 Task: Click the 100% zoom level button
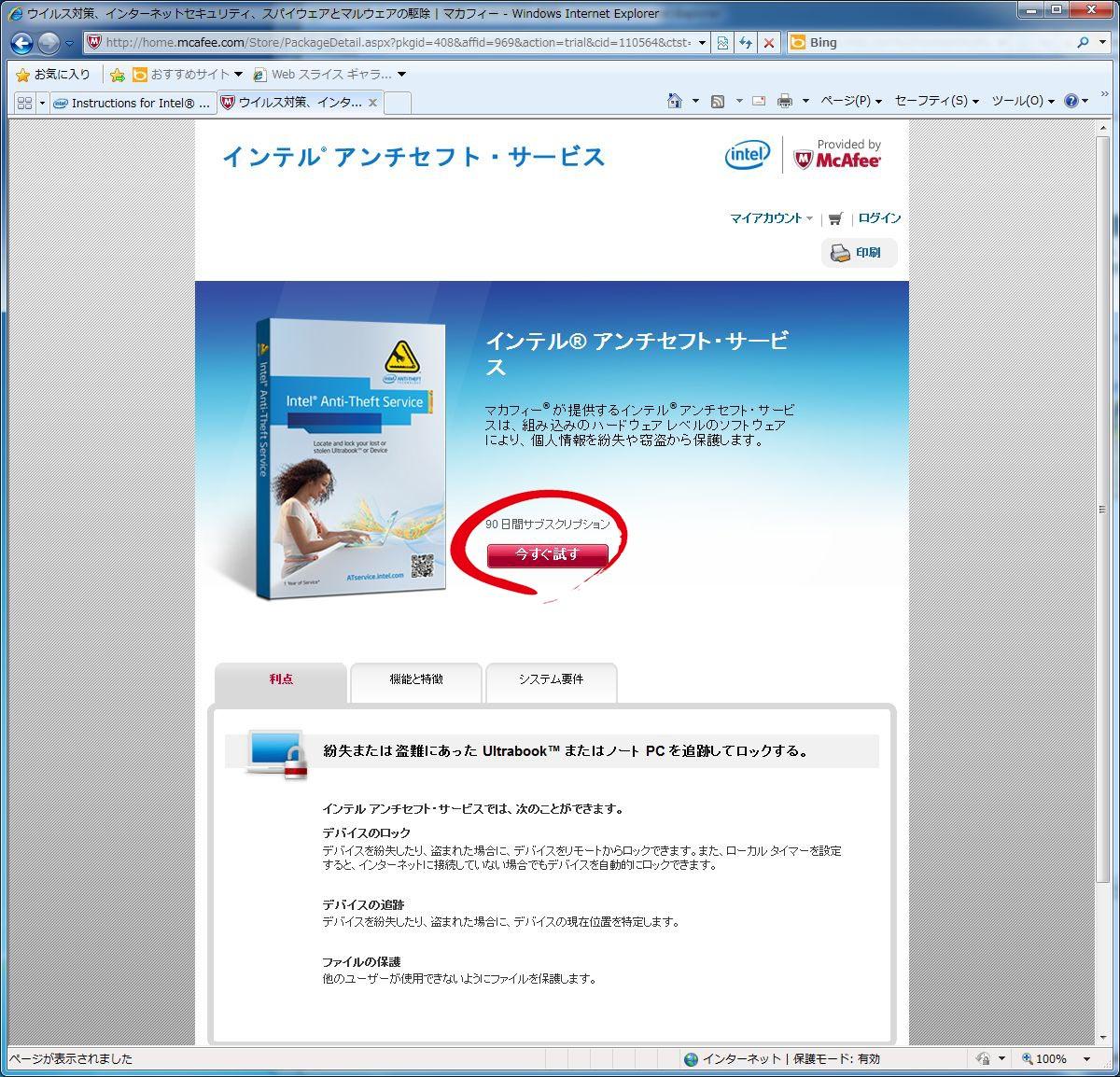click(x=1044, y=1059)
